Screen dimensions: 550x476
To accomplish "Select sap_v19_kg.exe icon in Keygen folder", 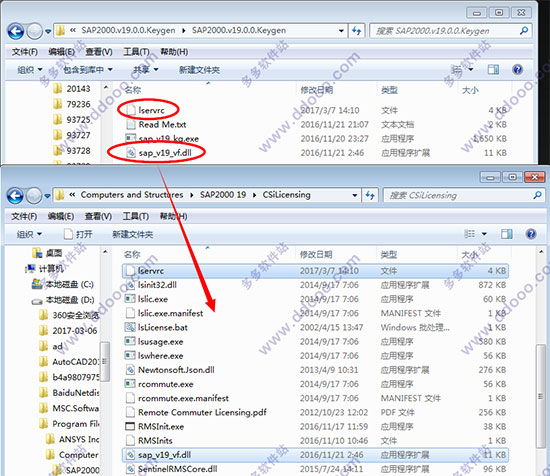I will click(131, 138).
